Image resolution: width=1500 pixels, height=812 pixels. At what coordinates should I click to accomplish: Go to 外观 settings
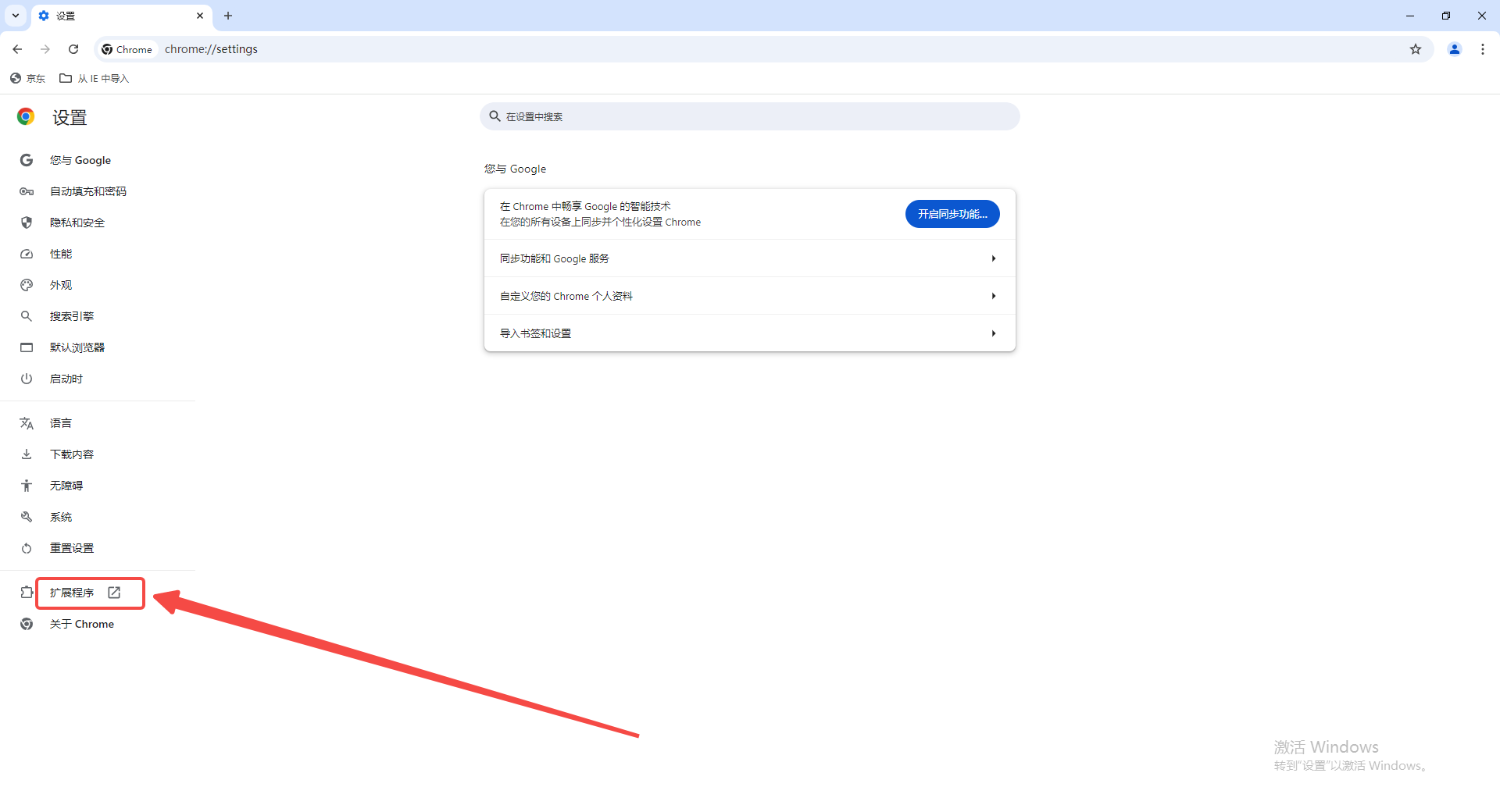61,285
